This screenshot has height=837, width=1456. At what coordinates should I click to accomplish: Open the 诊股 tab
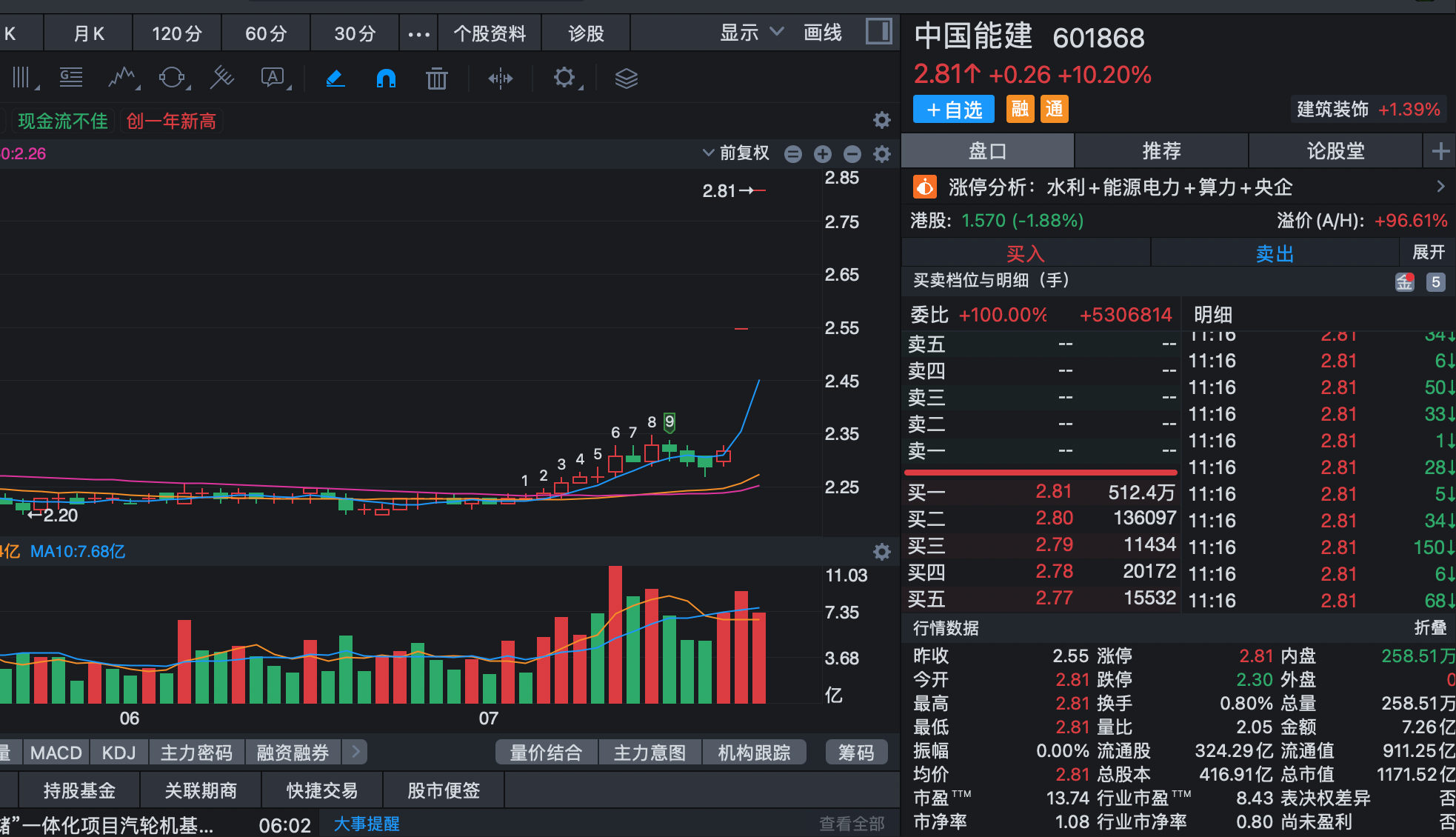[x=586, y=33]
